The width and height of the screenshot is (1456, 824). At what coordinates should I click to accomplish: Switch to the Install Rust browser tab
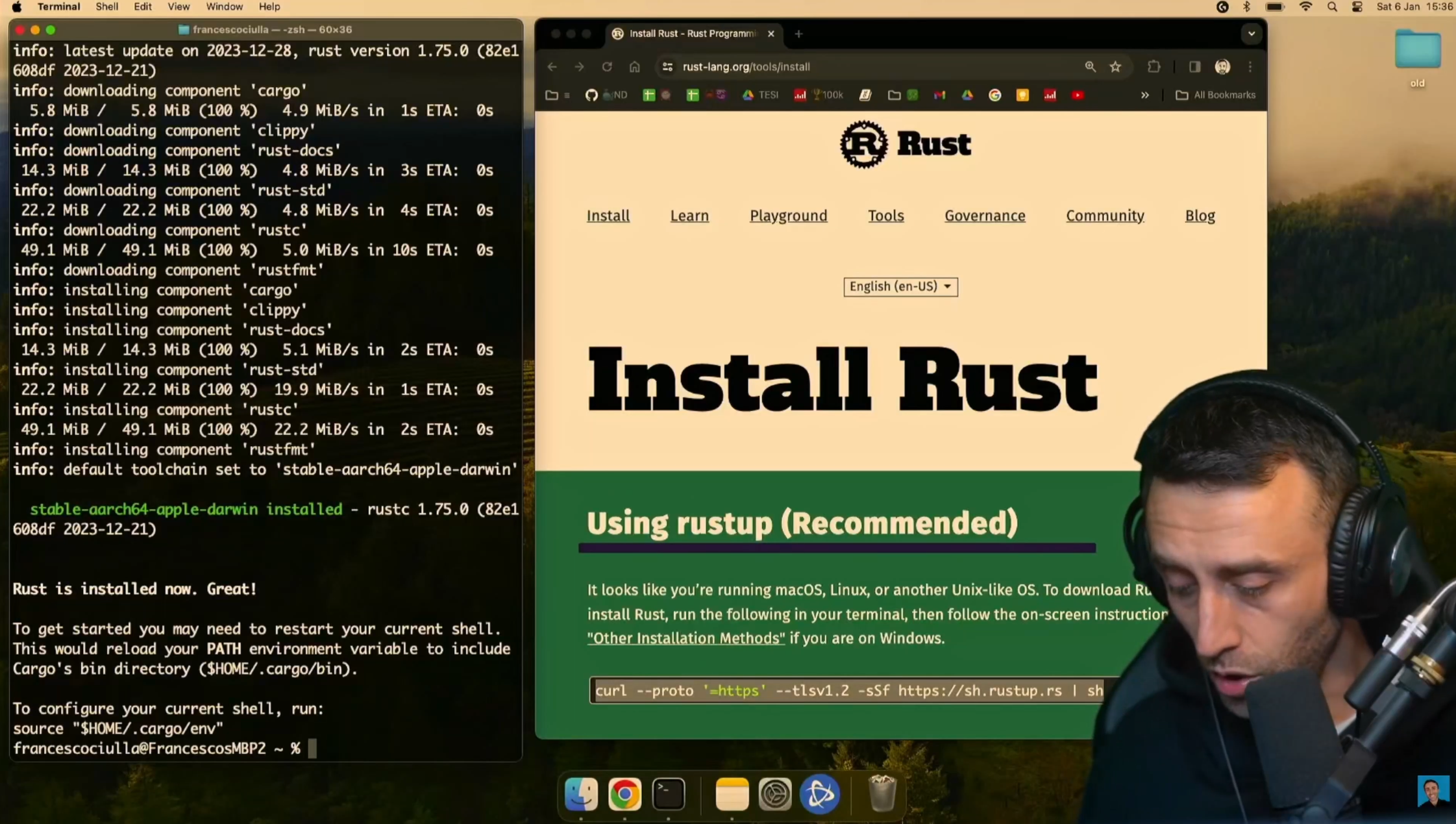[688, 33]
